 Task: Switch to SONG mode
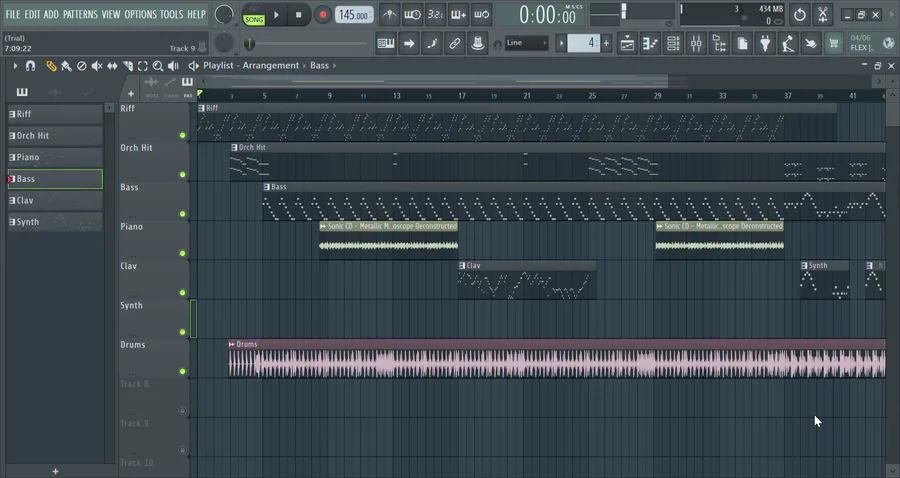[x=254, y=20]
